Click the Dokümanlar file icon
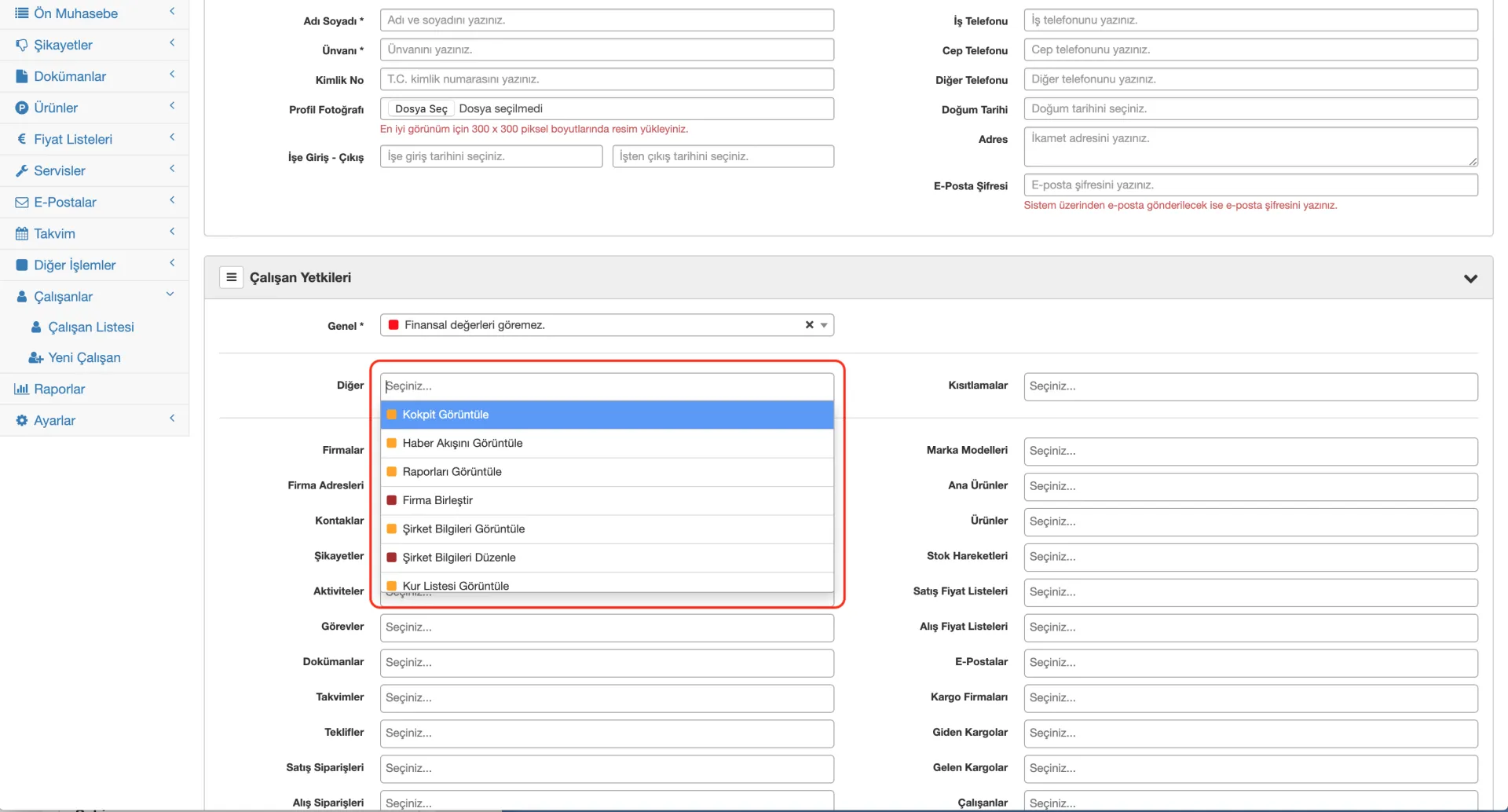Screen dimensions: 1508x812 tap(22, 76)
